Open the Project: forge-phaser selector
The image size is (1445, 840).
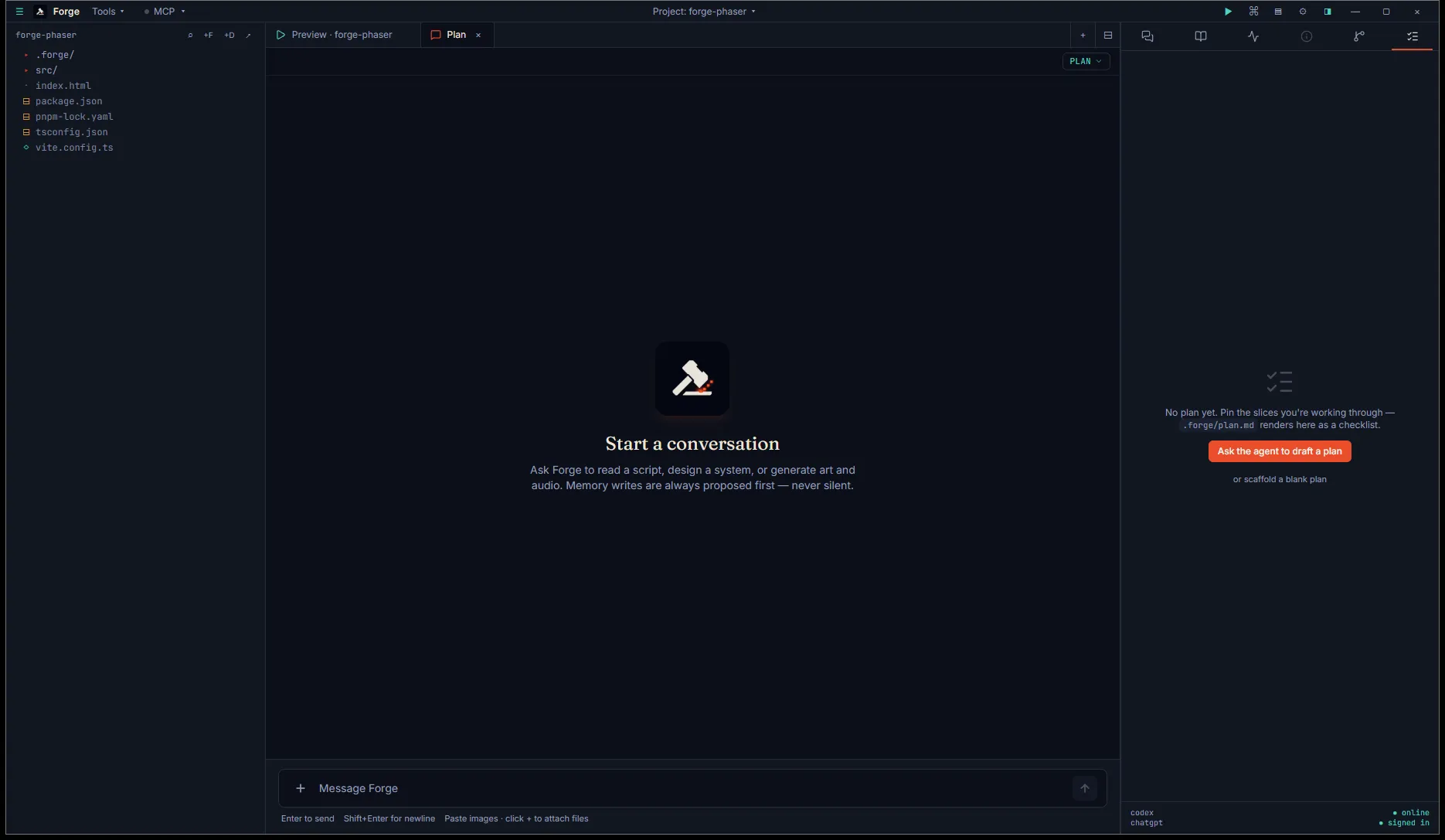pyautogui.click(x=704, y=12)
